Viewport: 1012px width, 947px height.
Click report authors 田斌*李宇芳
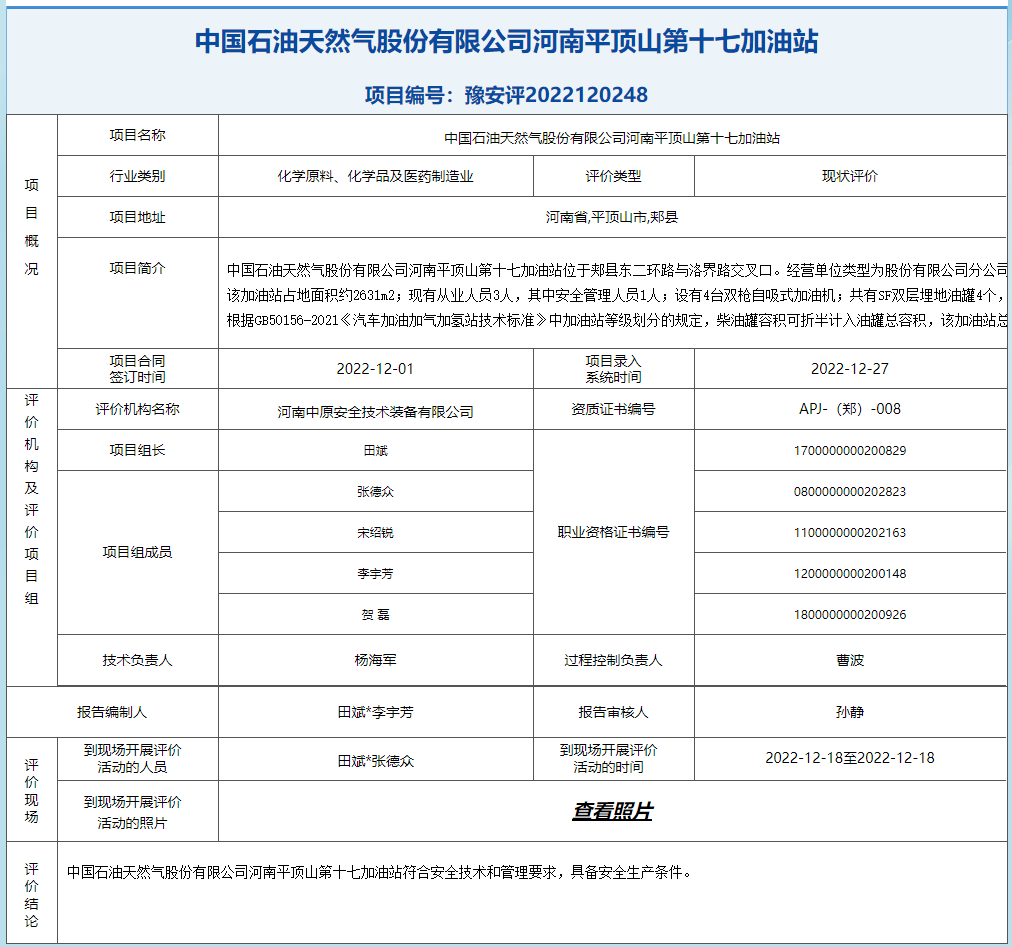click(x=376, y=712)
